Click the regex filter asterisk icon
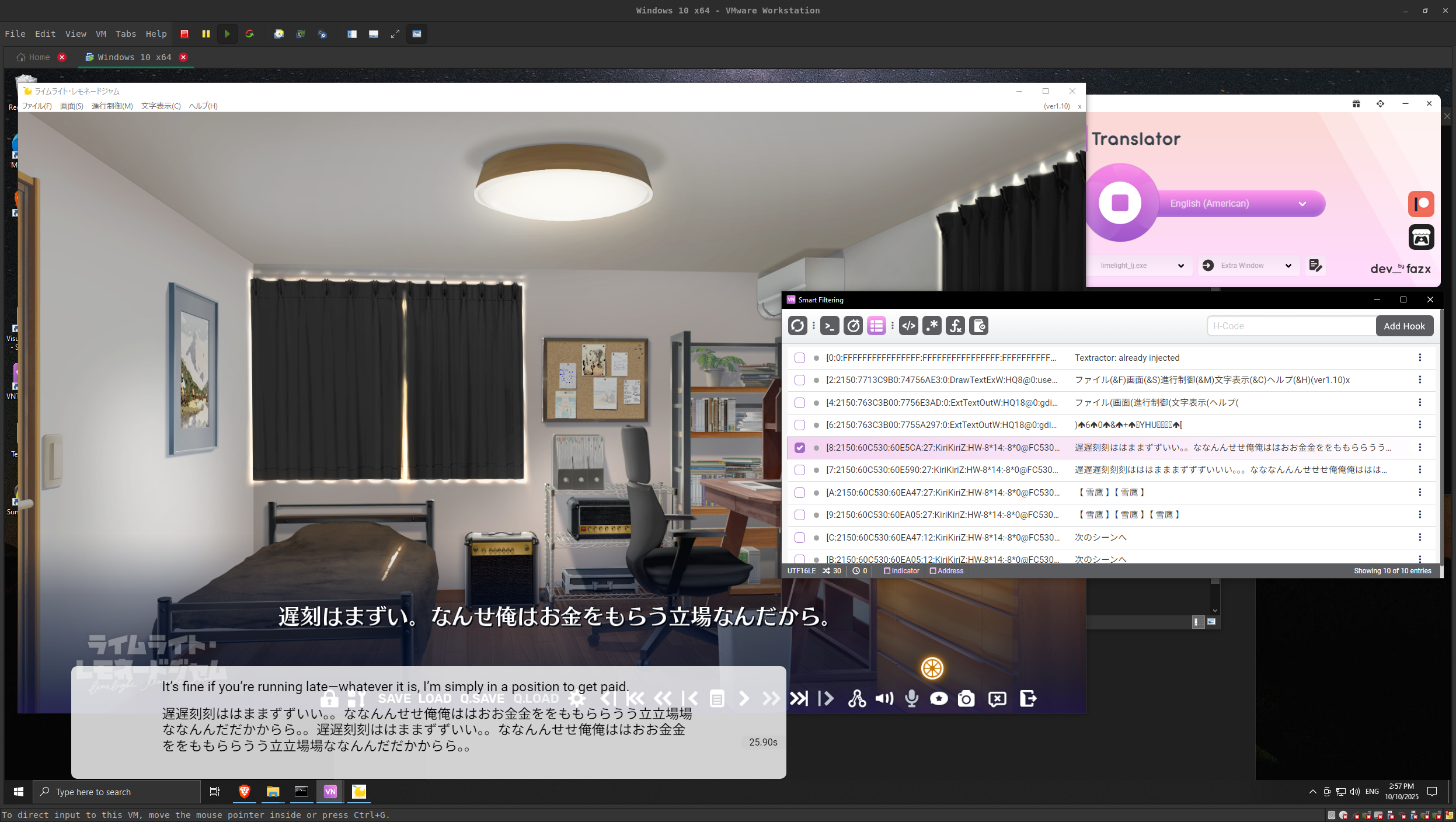 [x=932, y=326]
